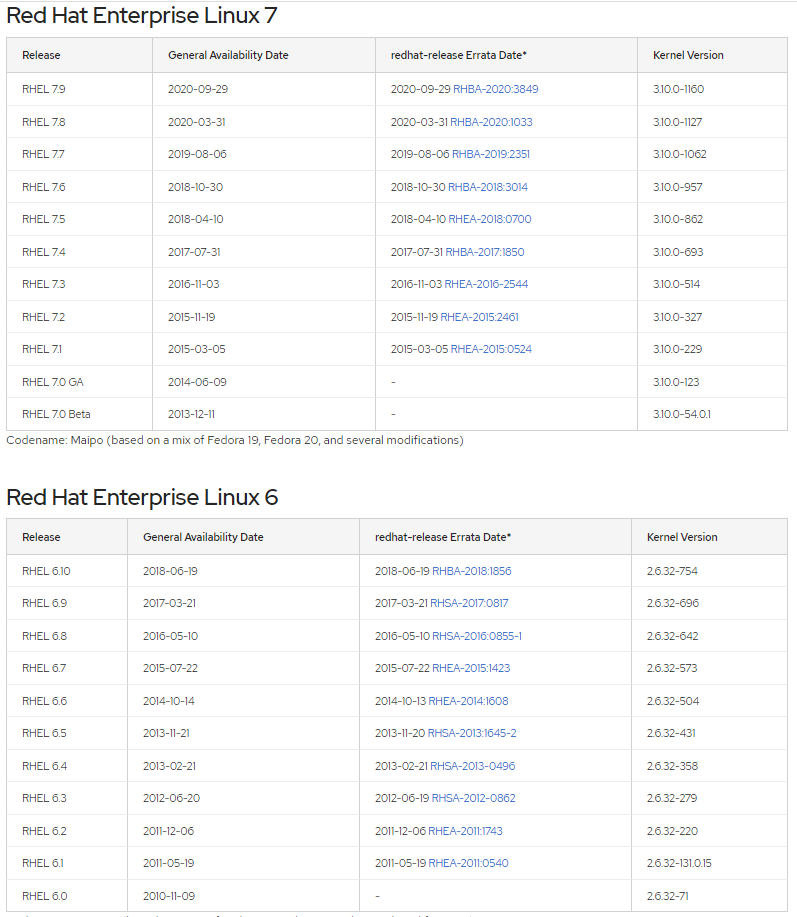Click kernel version 3.10.0-957
Viewport: 797px width, 917px height.
coord(678,187)
